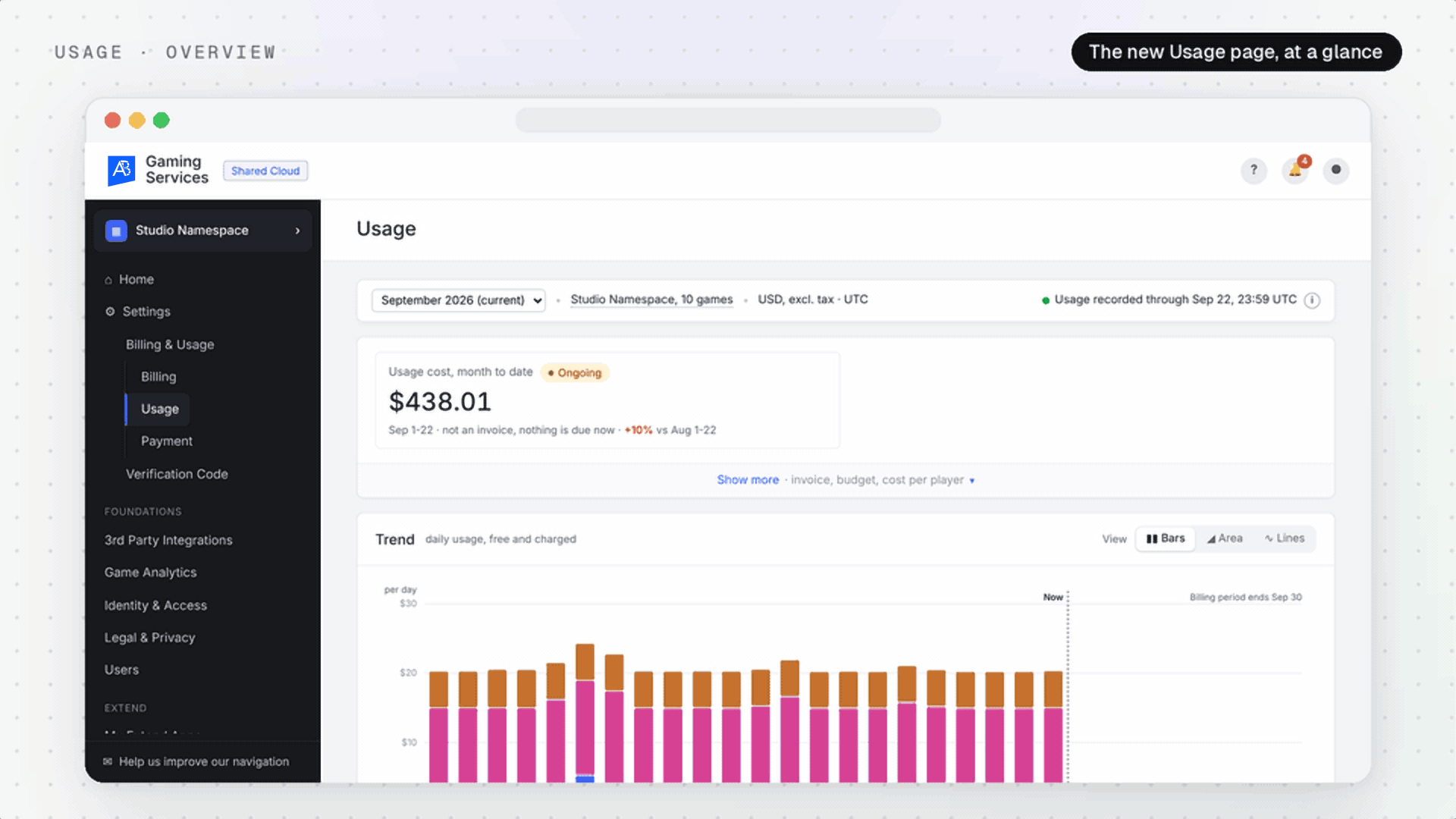Click the browser address bar
Viewport: 1456px width, 819px height.
728,120
